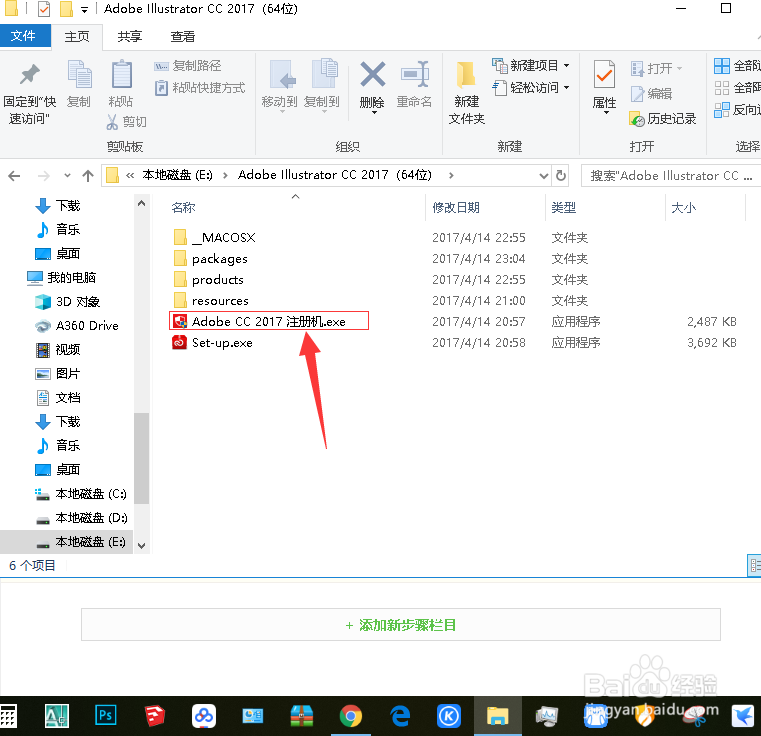Screen dimensions: 761x736
Task: Click Paste shortcut in ribbon
Action: (200, 88)
